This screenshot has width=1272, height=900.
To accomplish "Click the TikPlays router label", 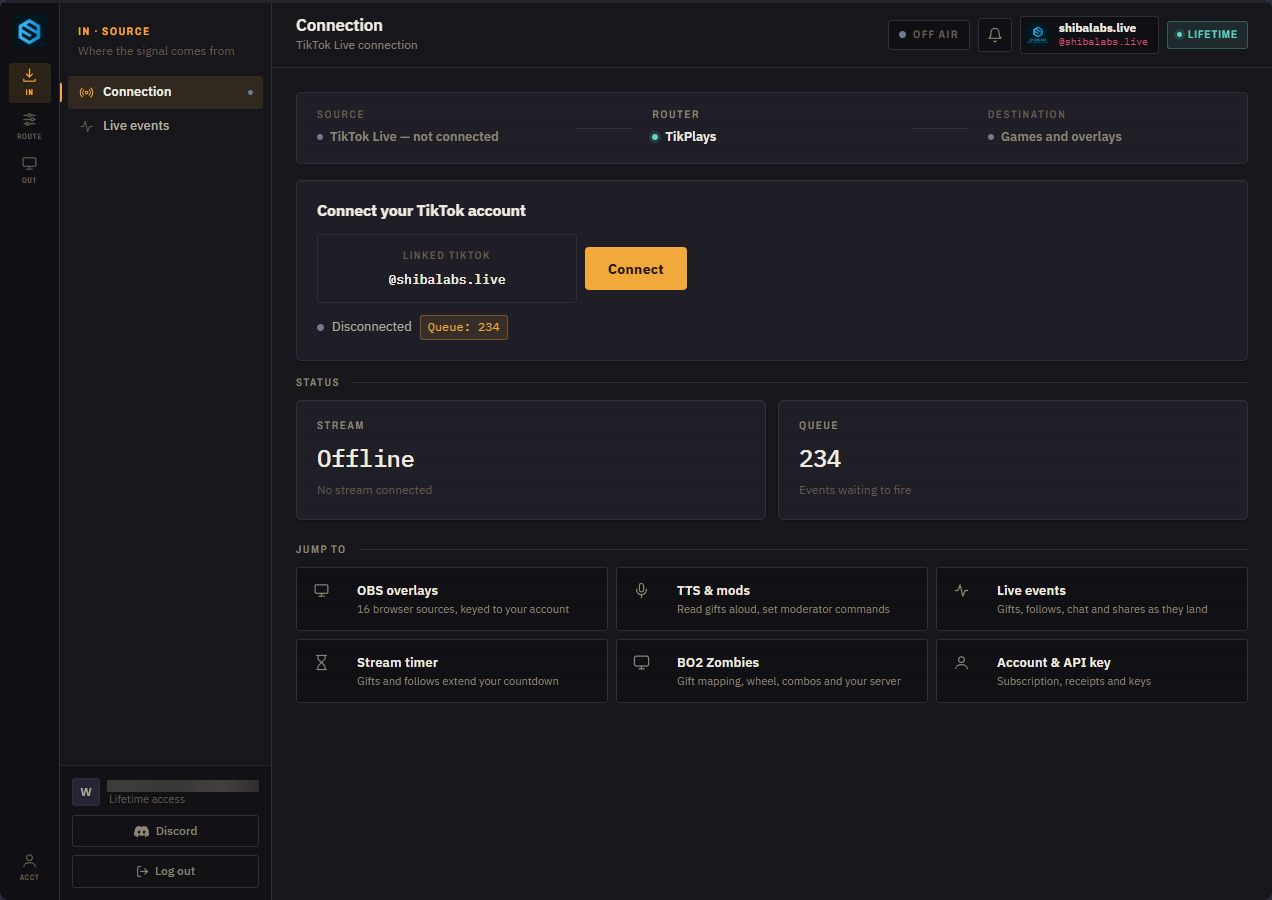I will point(691,137).
